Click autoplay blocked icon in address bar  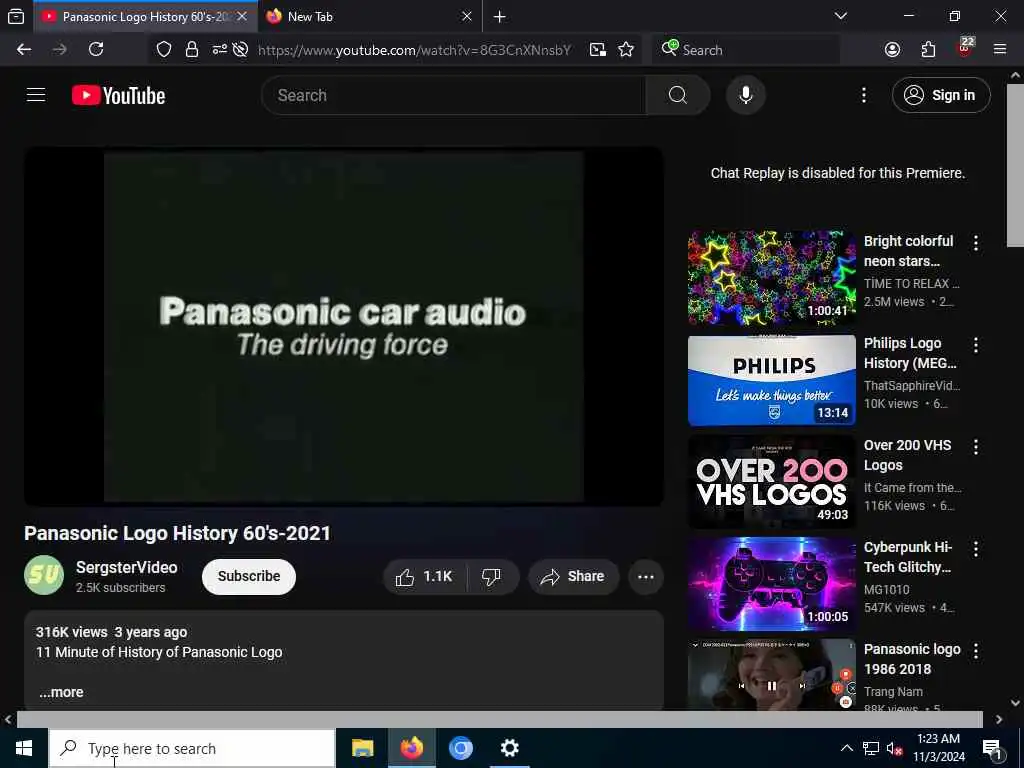point(240,50)
